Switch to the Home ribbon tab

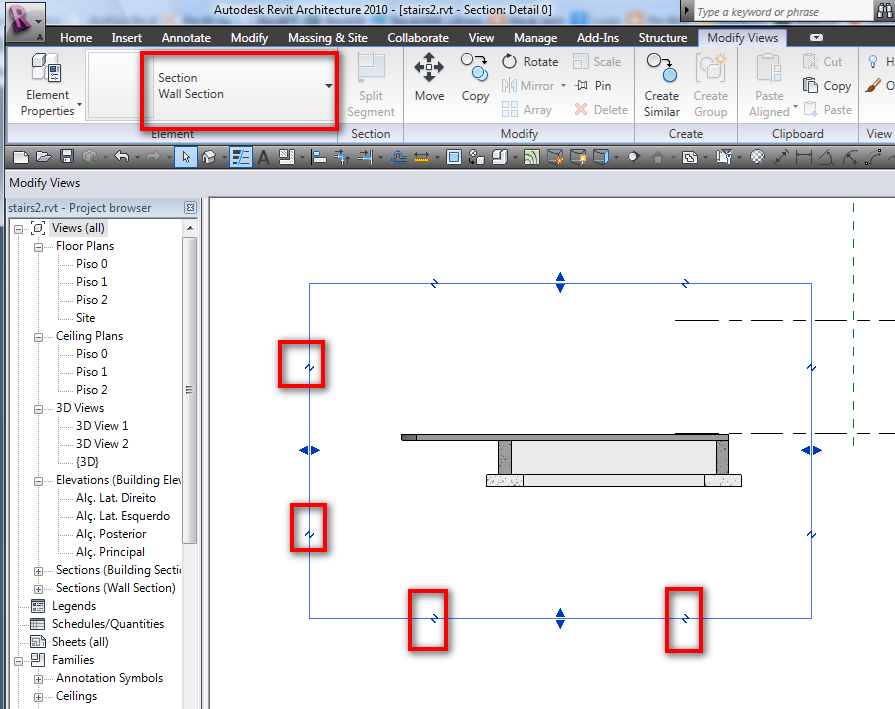point(76,38)
